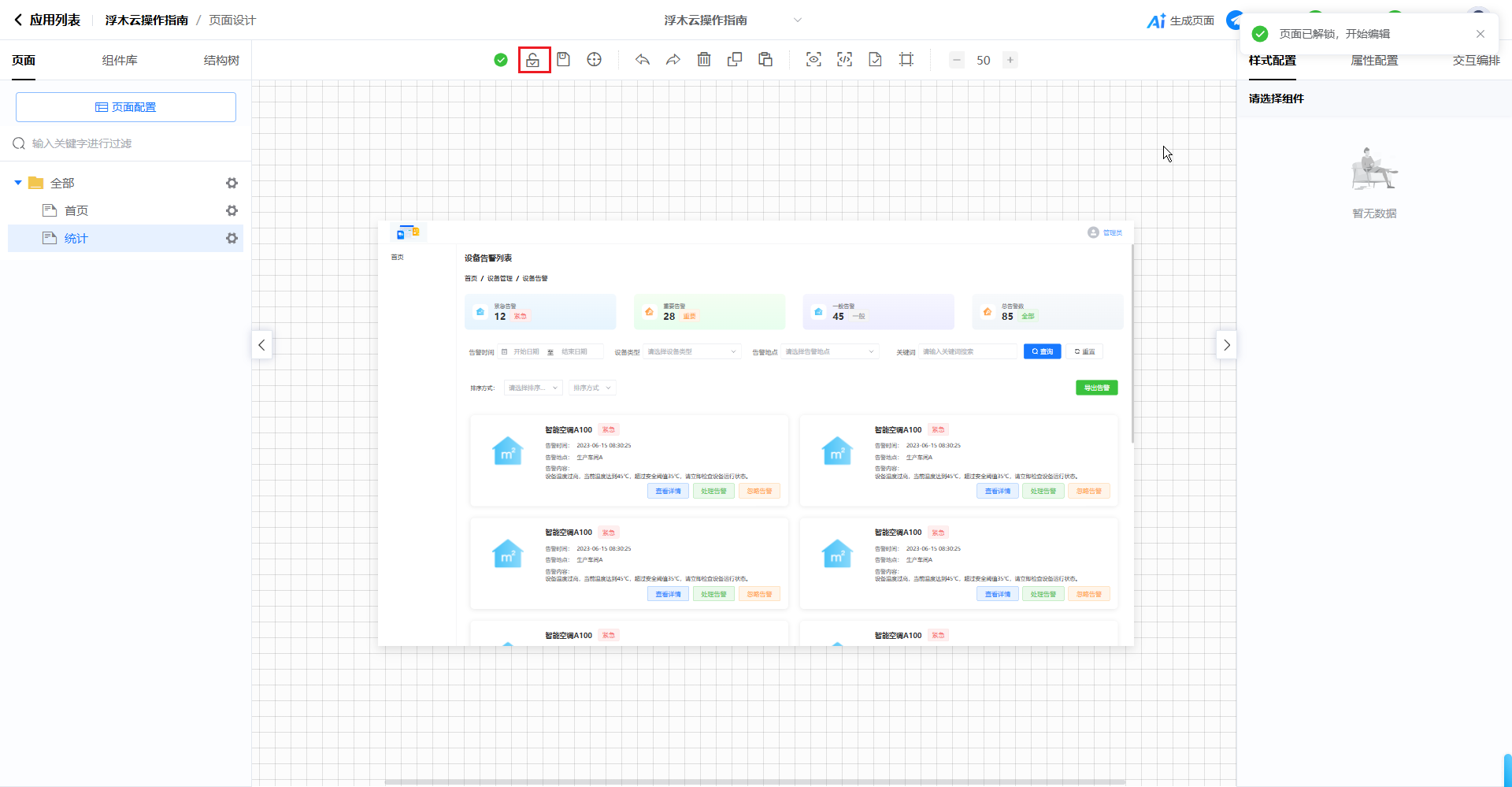1512x787 pixels.
Task: Click the unlock page icon in toolbar
Action: (x=533, y=60)
